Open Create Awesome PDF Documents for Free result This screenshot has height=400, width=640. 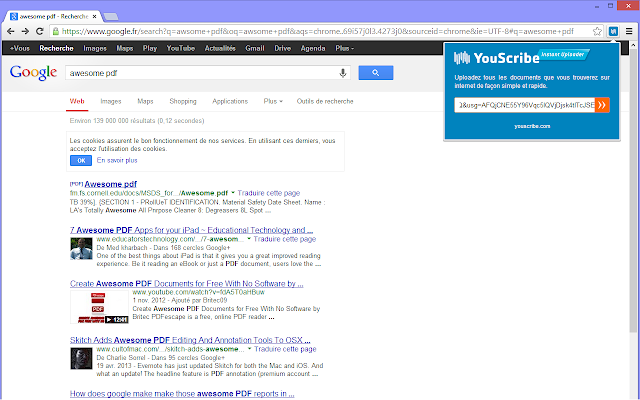187,284
